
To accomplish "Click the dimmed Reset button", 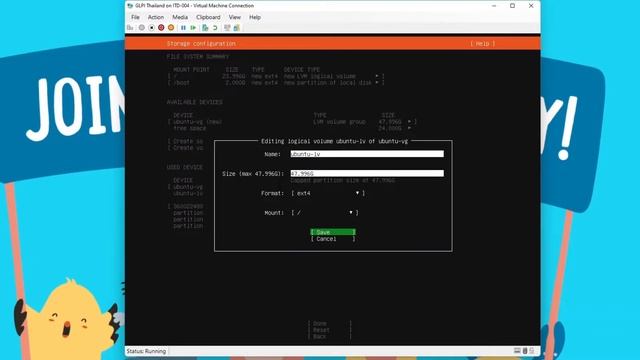I will [x=329, y=330].
